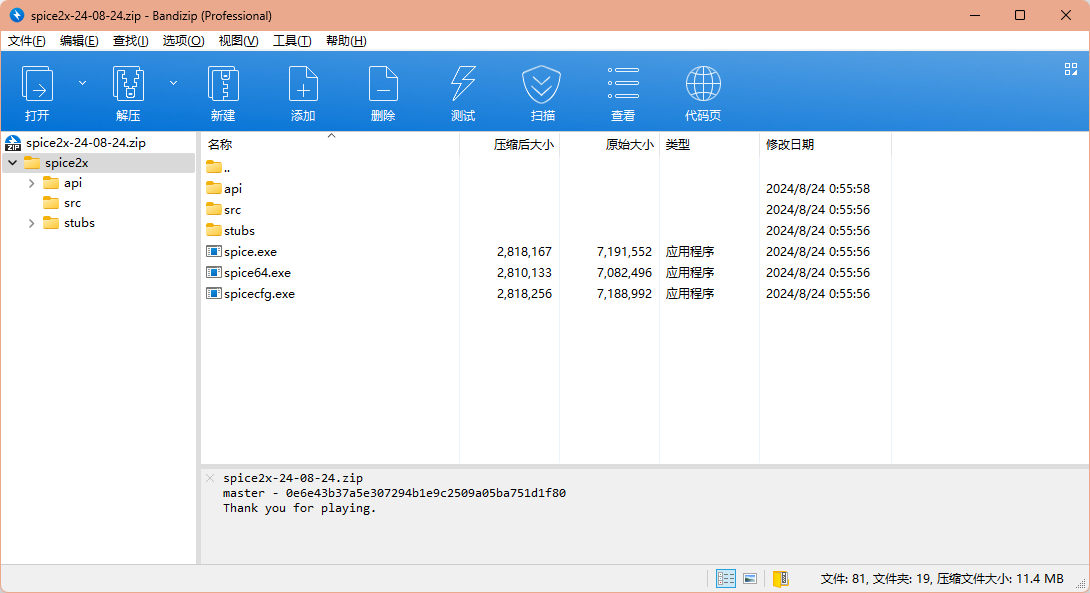Viewport: 1090px width, 593px height.
Task: Select spice64.exe in file list
Action: 257,273
